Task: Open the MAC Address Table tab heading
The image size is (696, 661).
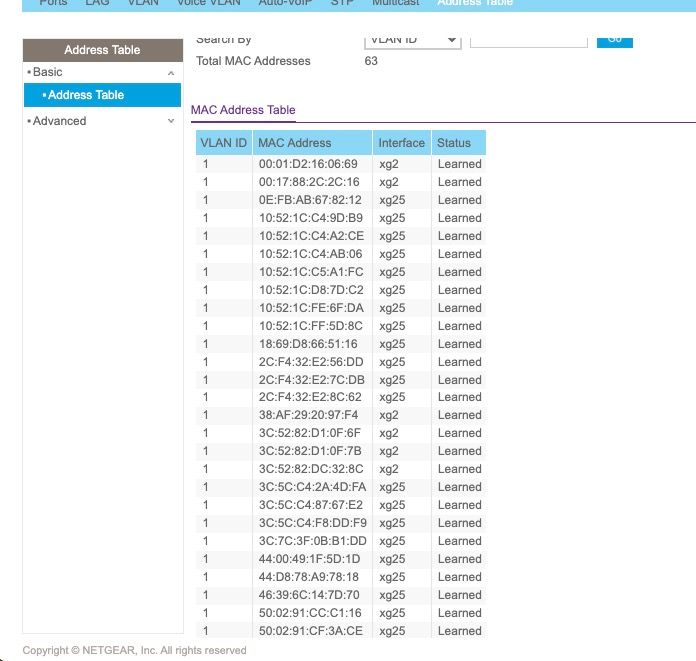Action: (243, 110)
